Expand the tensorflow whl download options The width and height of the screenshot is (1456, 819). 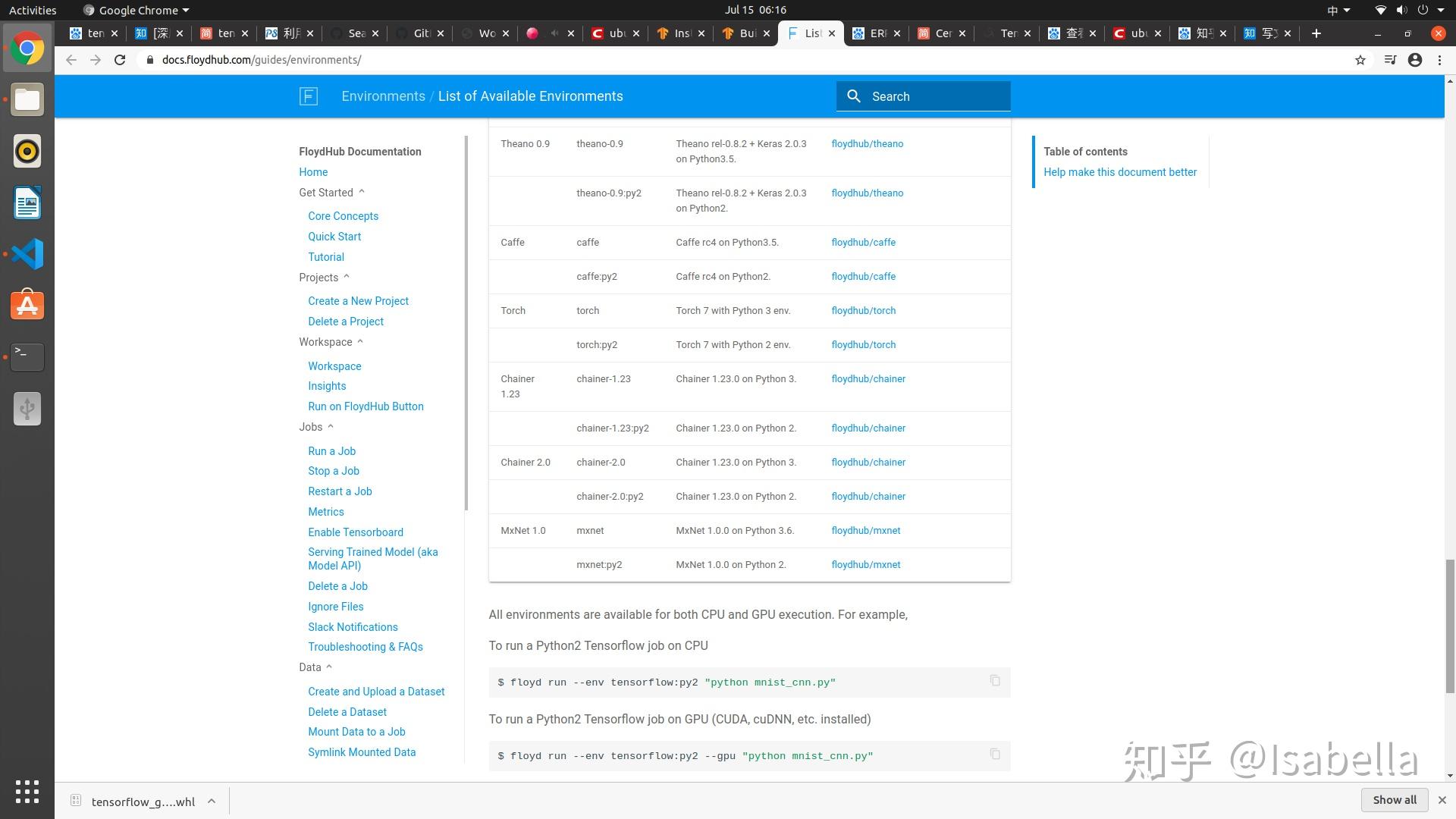(x=212, y=801)
